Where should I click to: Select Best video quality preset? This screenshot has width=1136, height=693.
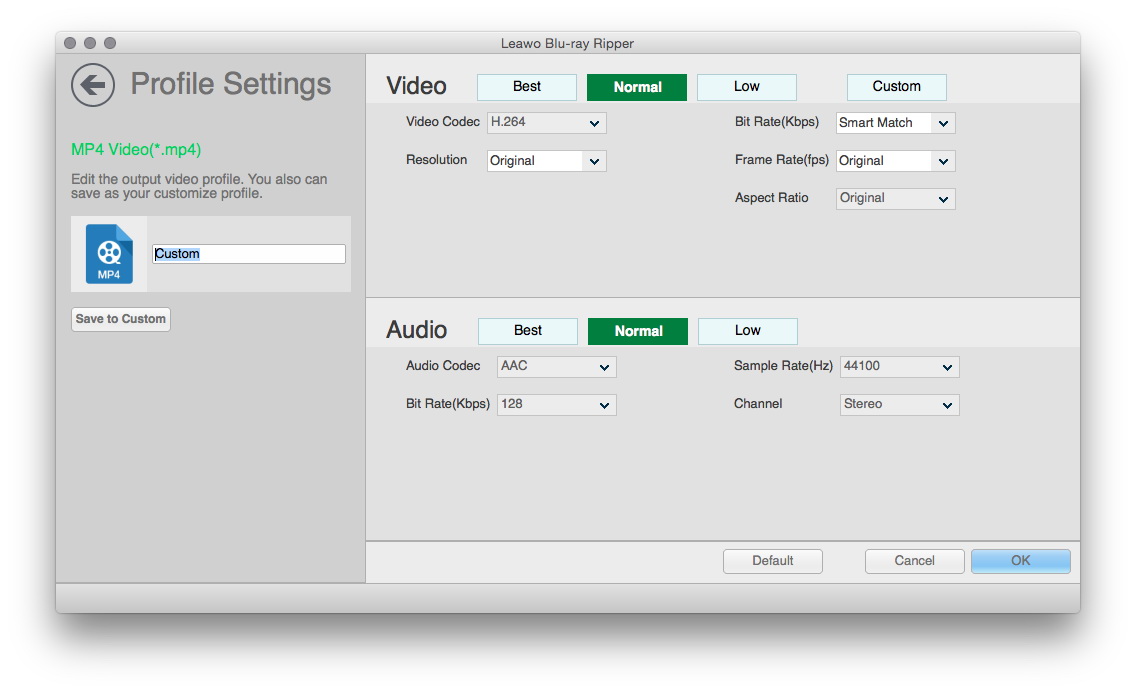[527, 87]
